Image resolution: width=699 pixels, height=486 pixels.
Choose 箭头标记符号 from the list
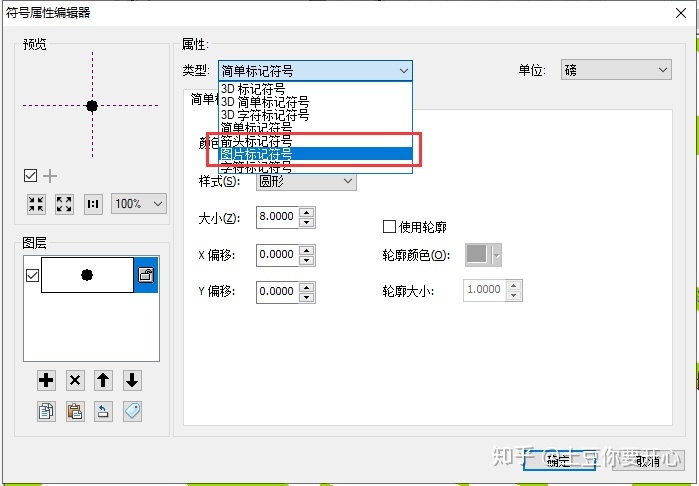click(x=316, y=141)
